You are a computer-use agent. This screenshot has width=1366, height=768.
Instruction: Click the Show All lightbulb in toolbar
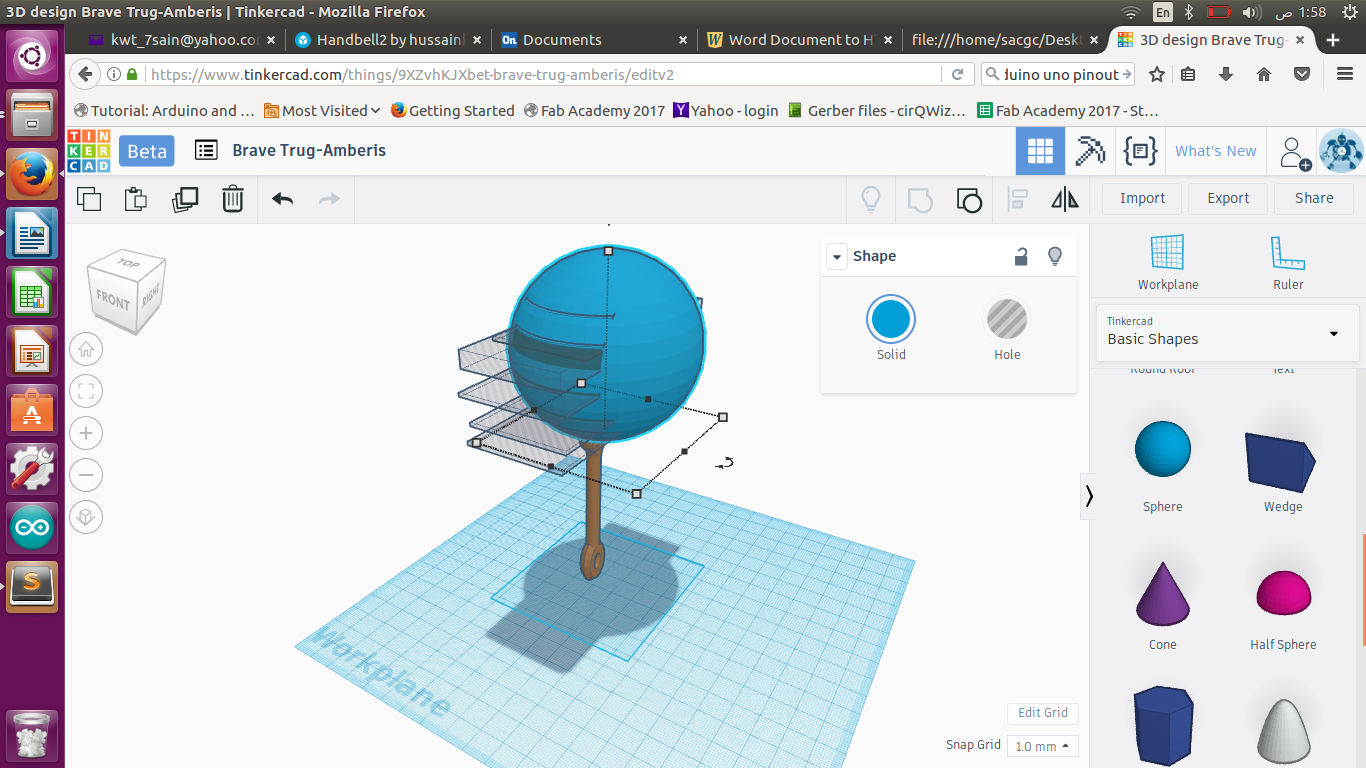tap(871, 199)
